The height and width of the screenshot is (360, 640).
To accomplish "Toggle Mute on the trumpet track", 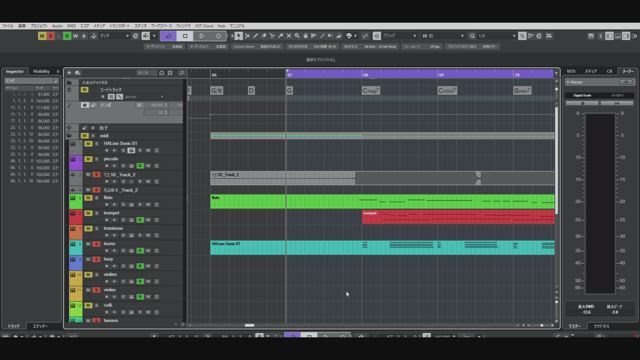I will point(88,213).
